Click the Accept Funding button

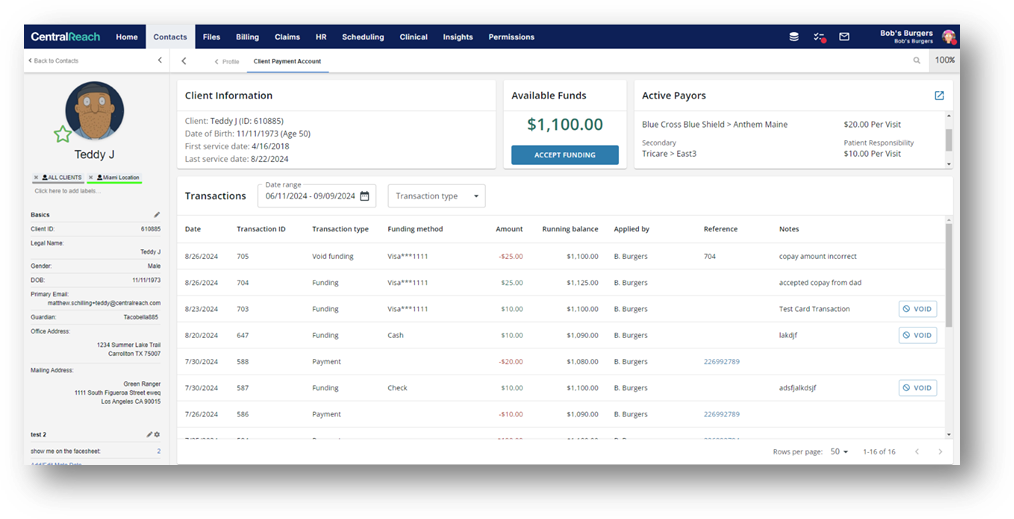coord(565,155)
